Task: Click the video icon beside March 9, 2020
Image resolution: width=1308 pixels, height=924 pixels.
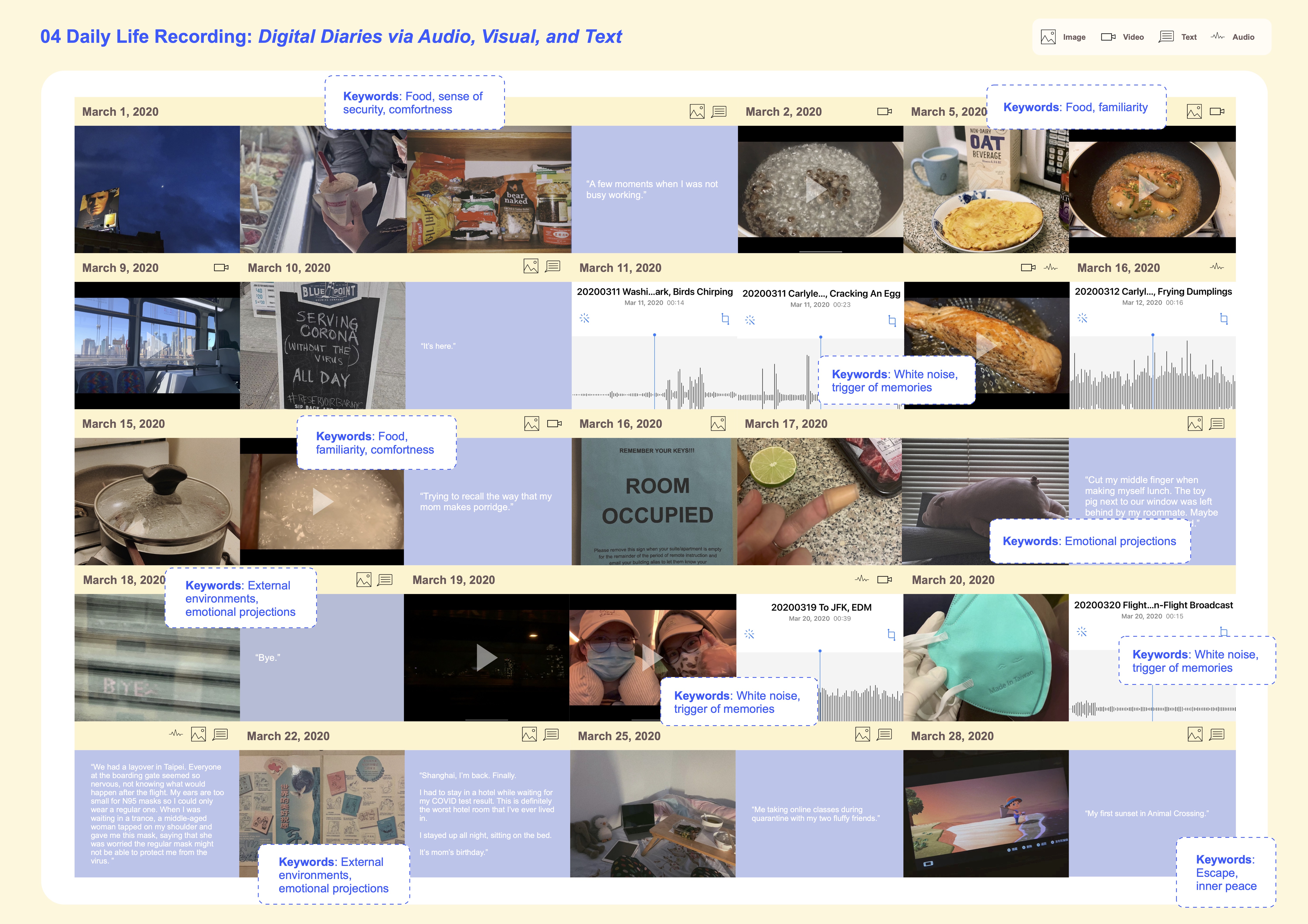Action: (x=221, y=268)
